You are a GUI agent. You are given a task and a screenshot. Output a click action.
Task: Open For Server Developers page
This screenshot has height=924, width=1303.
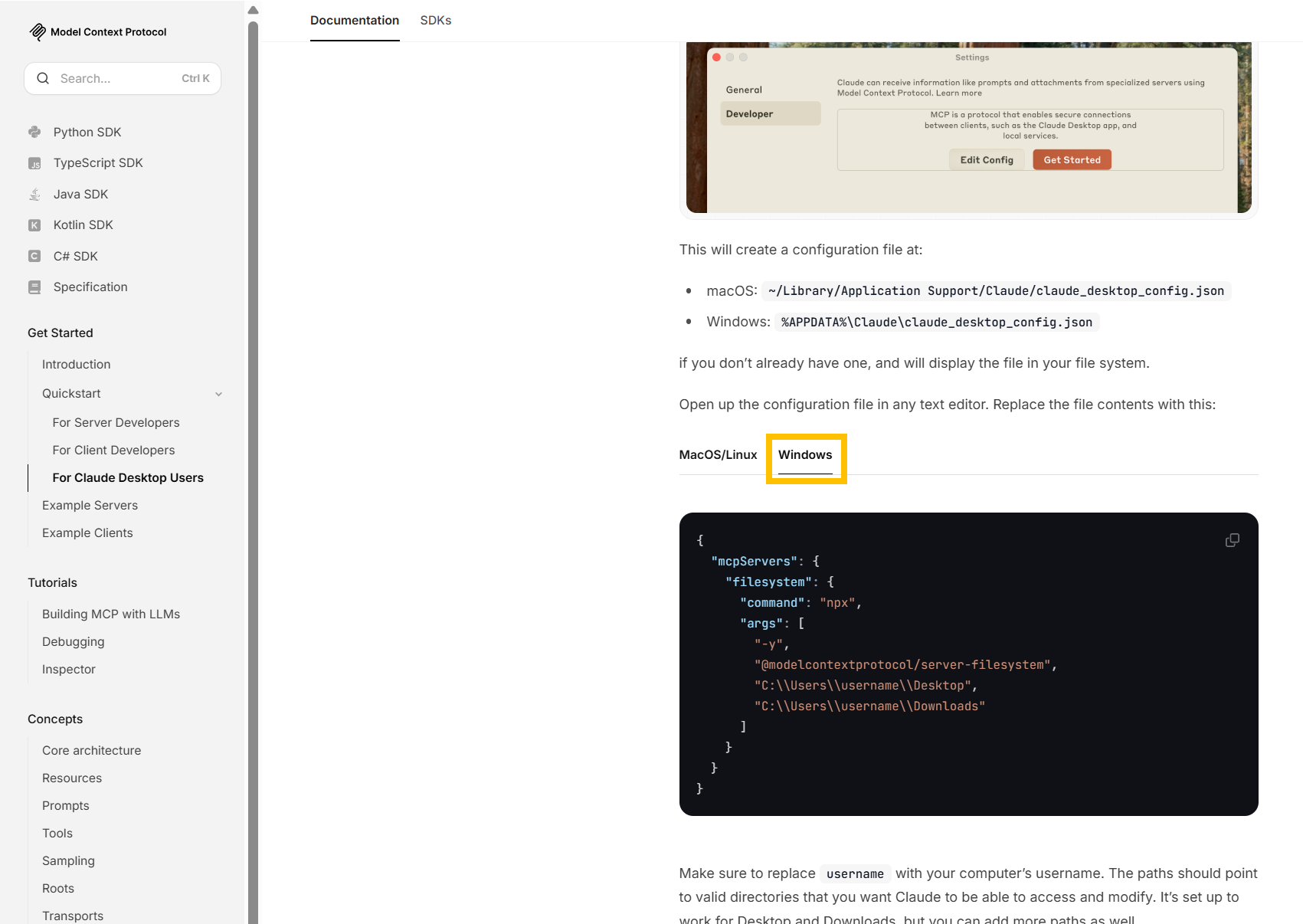click(x=116, y=423)
